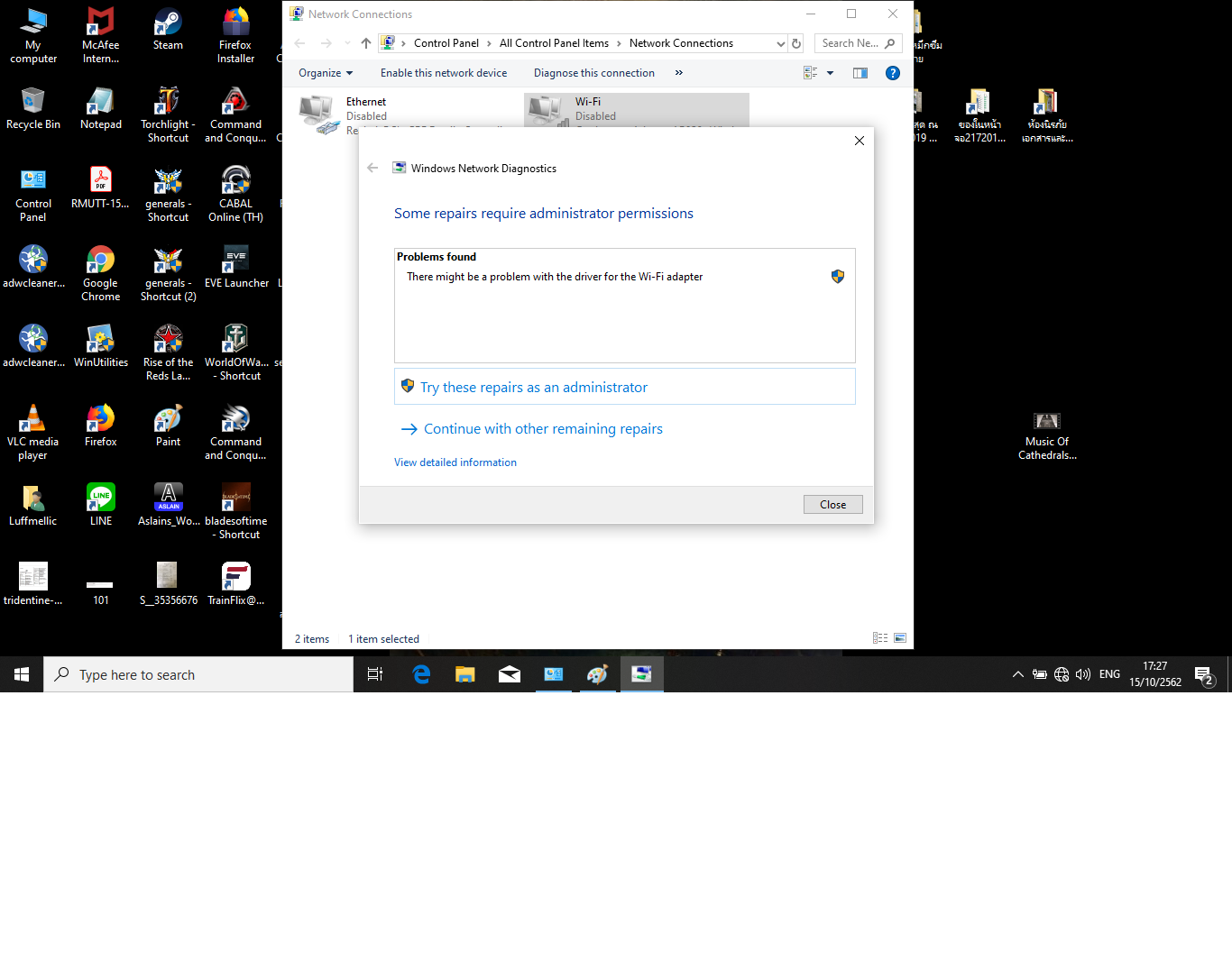Screen dimensions: 1232x961
Task: Open Luffmellic desktop icon
Action: pos(33,506)
